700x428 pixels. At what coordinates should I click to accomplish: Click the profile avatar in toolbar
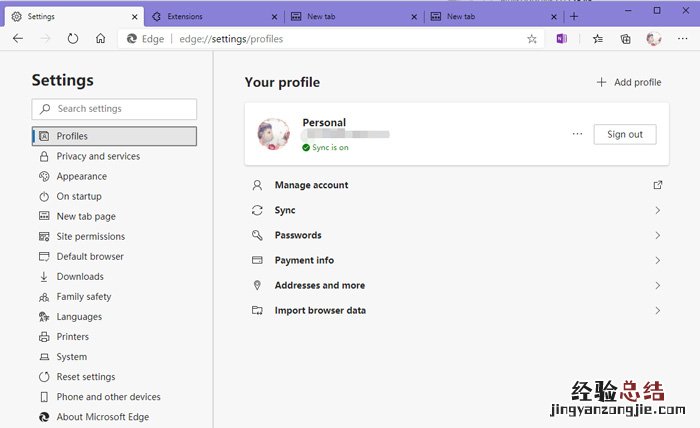click(654, 39)
